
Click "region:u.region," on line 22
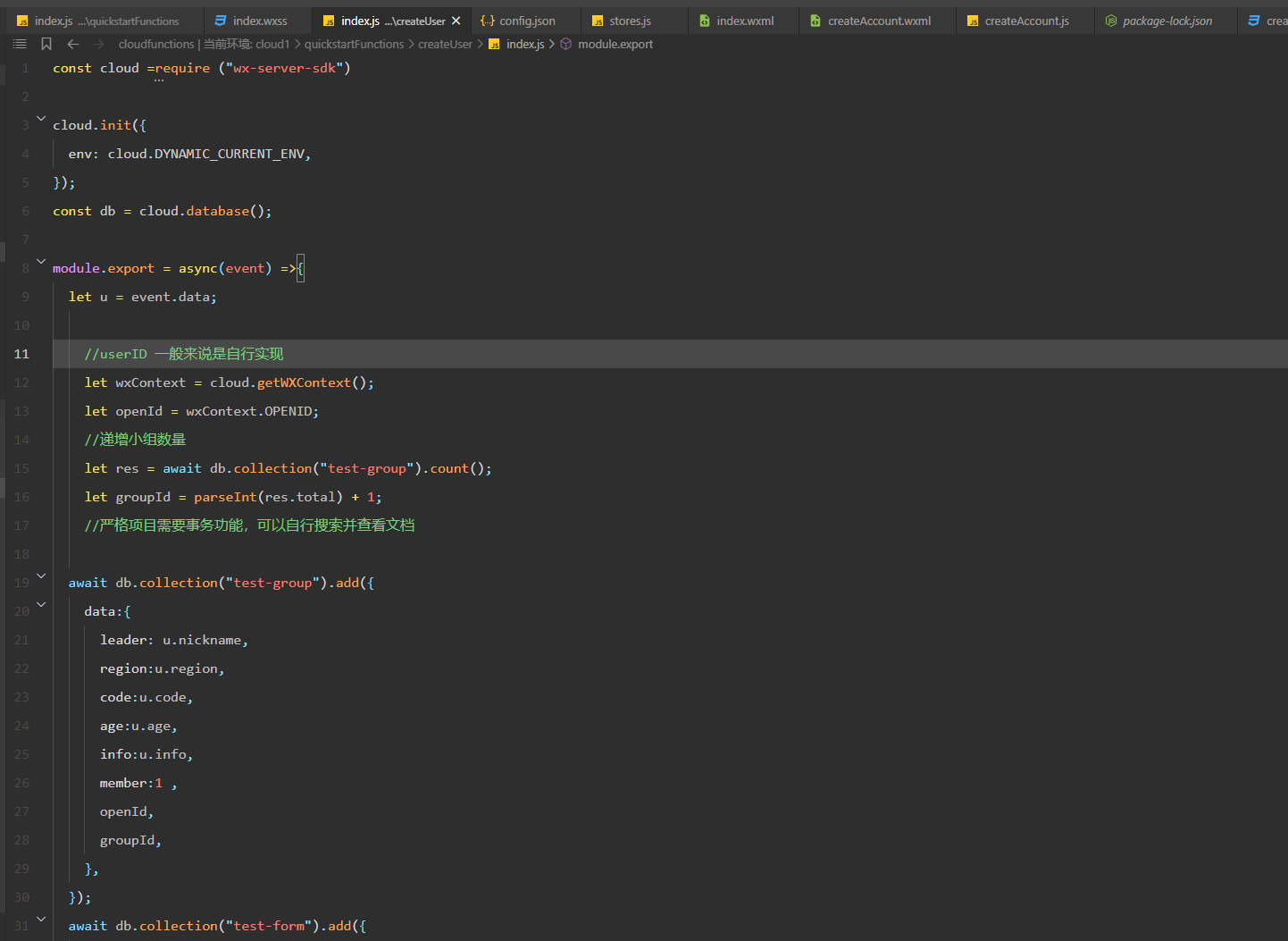(163, 668)
